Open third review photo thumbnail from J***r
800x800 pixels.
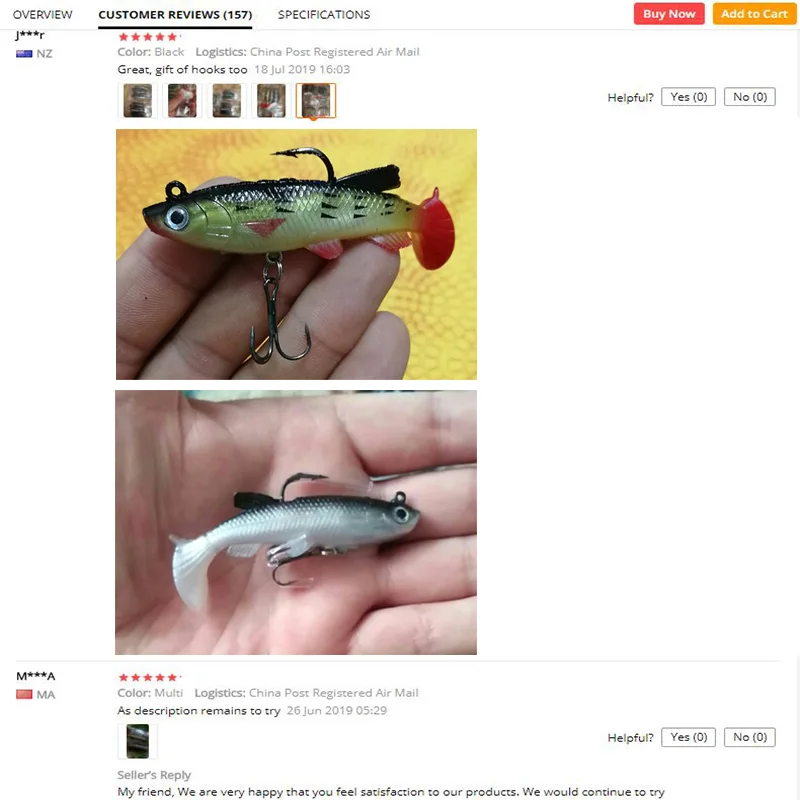coord(227,101)
